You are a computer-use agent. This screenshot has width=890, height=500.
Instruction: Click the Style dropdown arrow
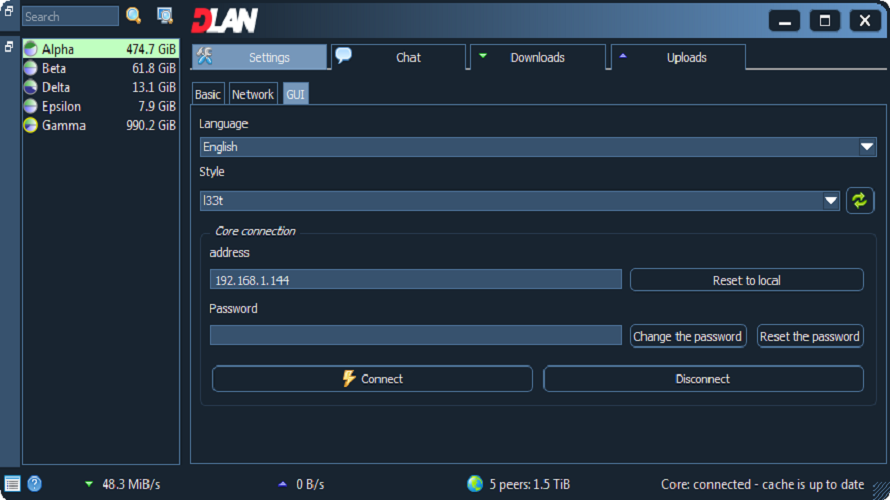[x=831, y=200]
